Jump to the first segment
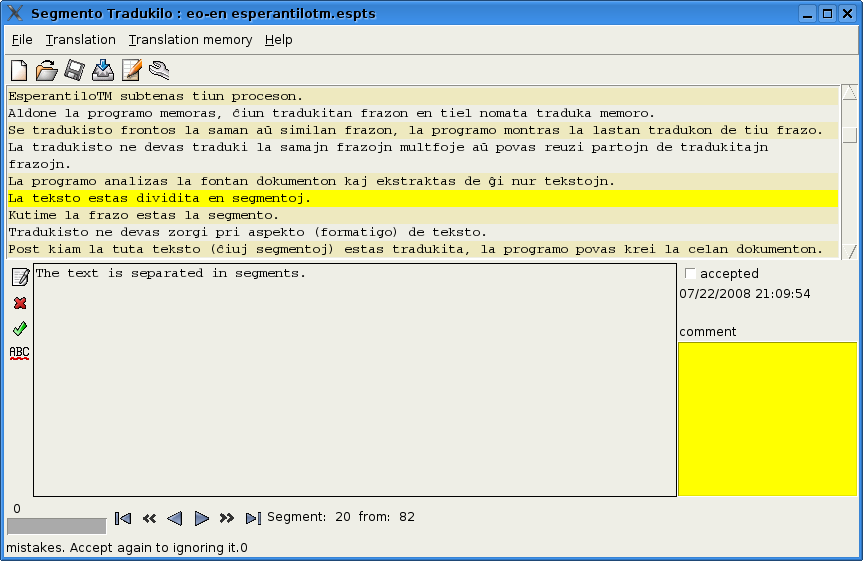The height and width of the screenshot is (561, 863). click(123, 518)
